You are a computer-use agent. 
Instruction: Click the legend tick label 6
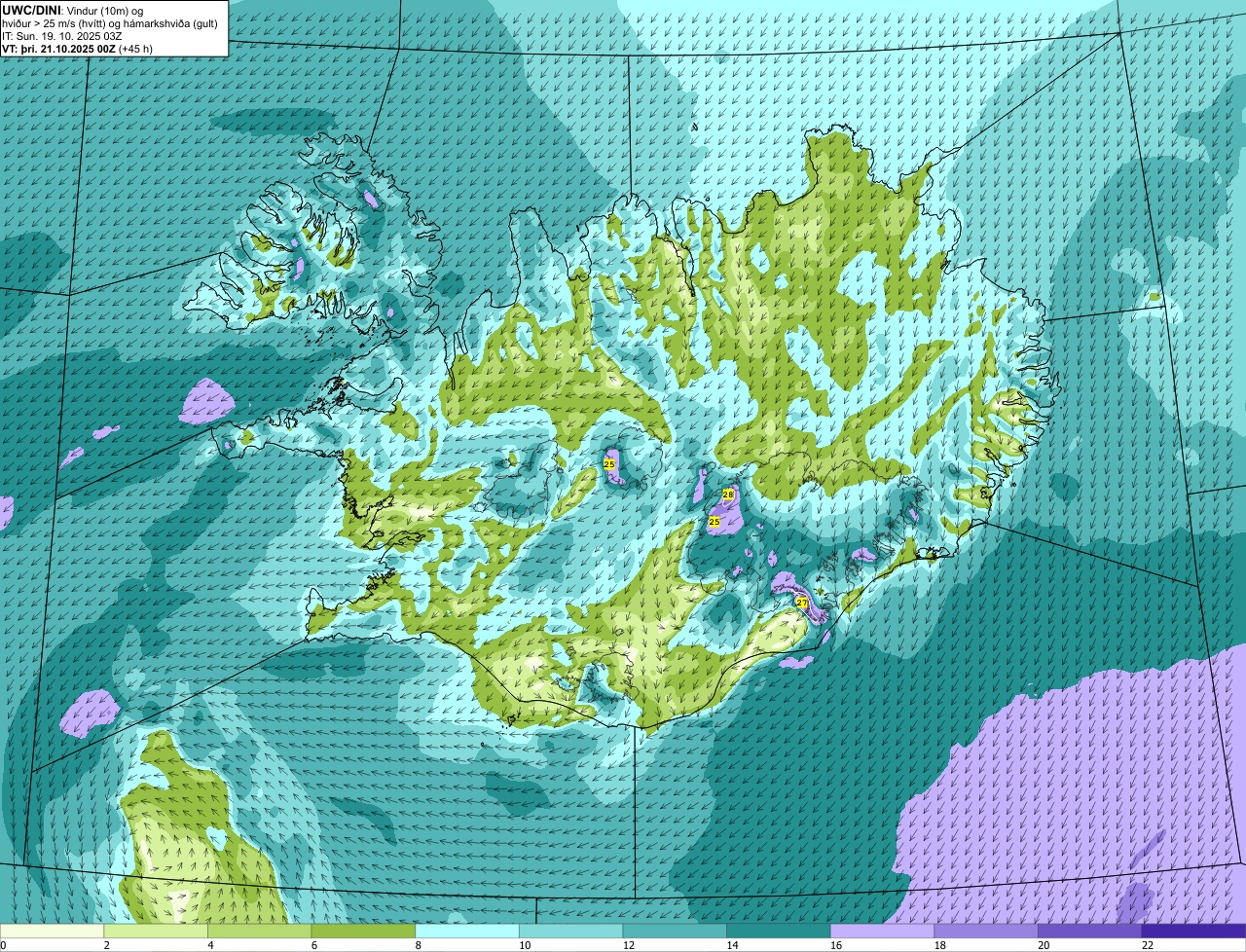313,945
